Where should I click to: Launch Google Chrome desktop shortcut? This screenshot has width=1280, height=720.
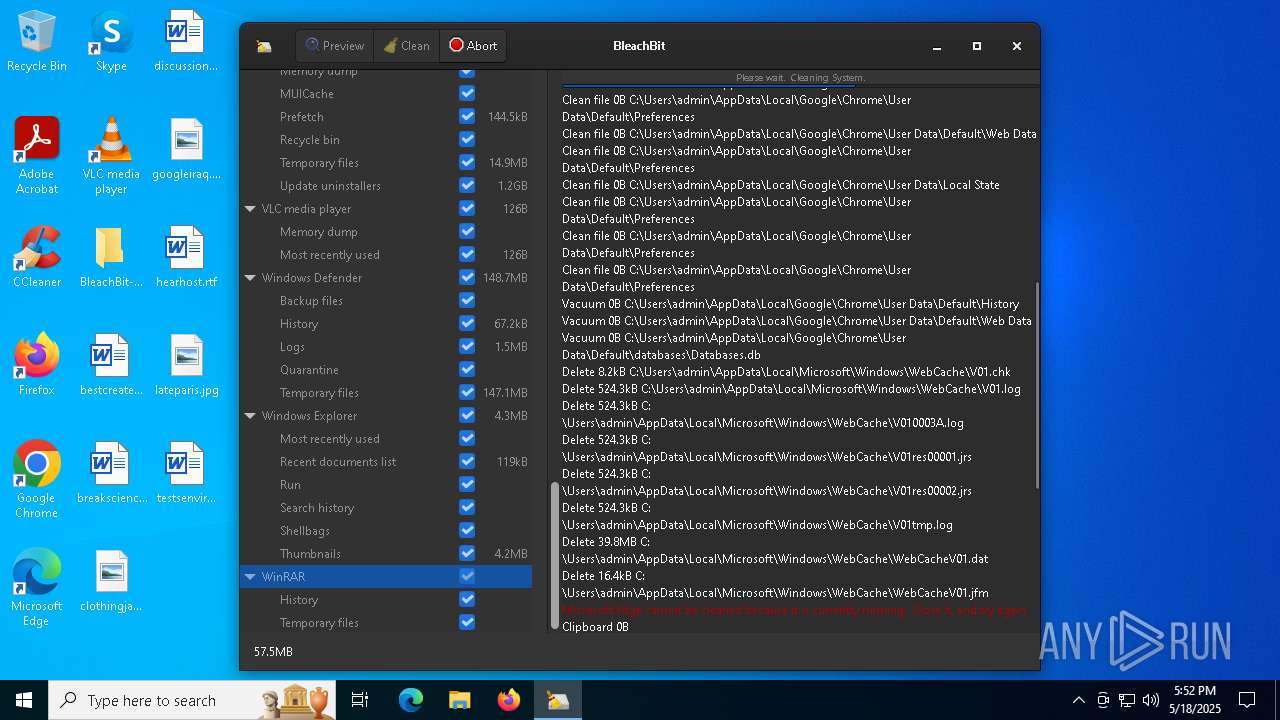[x=37, y=480]
